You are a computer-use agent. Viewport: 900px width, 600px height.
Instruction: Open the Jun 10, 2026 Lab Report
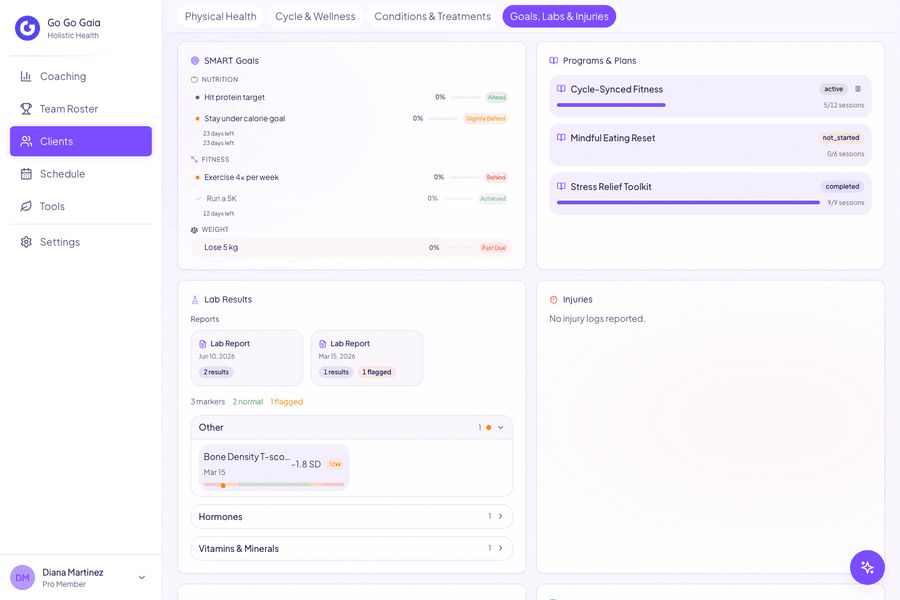point(247,358)
